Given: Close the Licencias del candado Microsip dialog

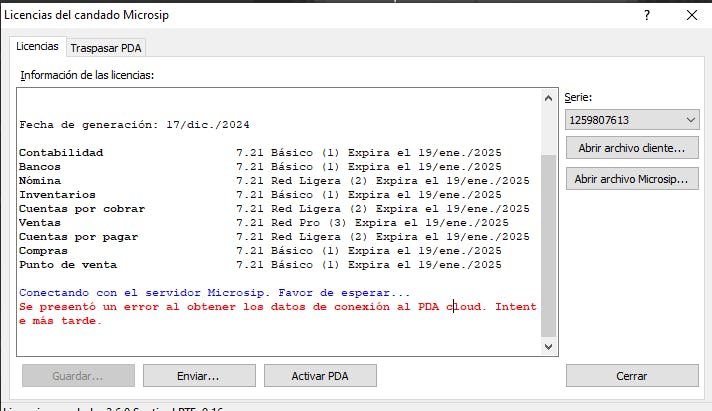Looking at the screenshot, I should coord(692,15).
